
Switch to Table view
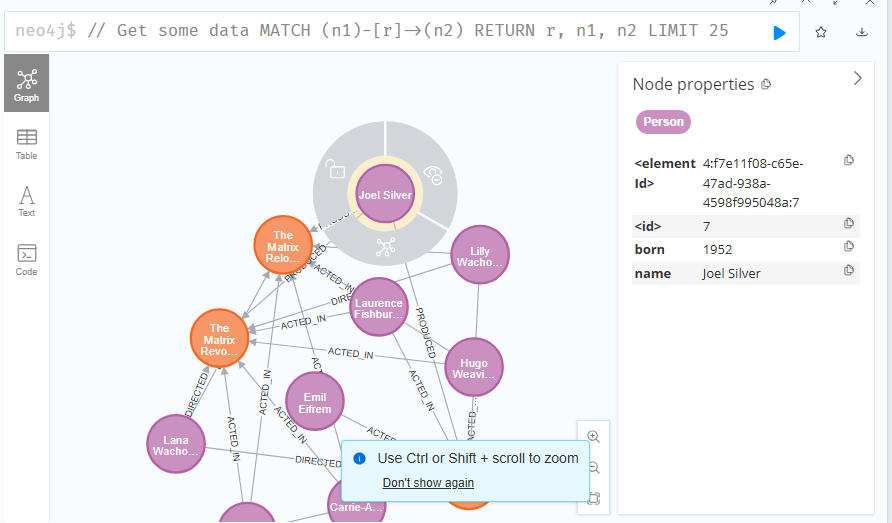(x=27, y=144)
